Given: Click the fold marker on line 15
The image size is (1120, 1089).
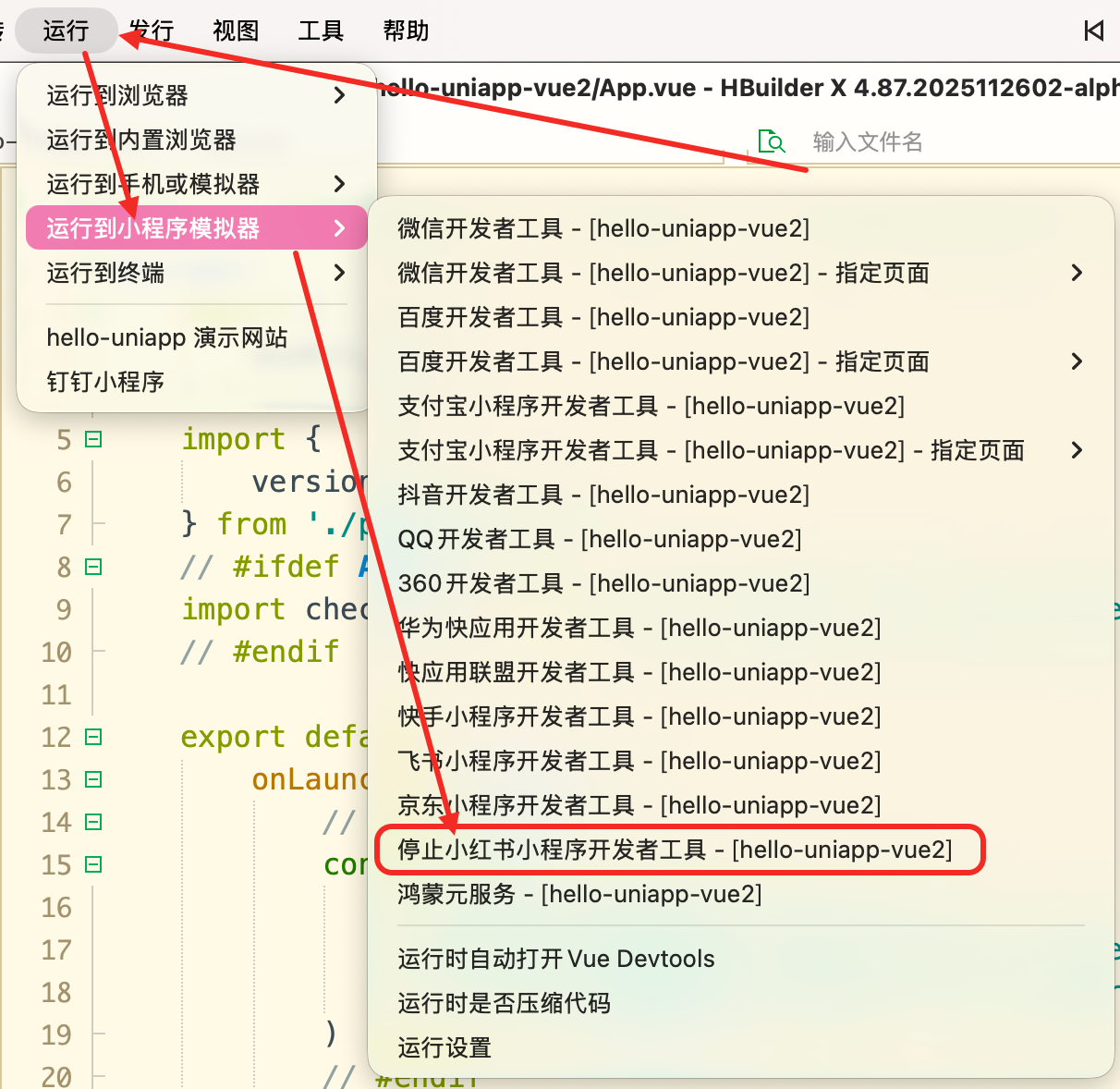Looking at the screenshot, I should click(93, 864).
